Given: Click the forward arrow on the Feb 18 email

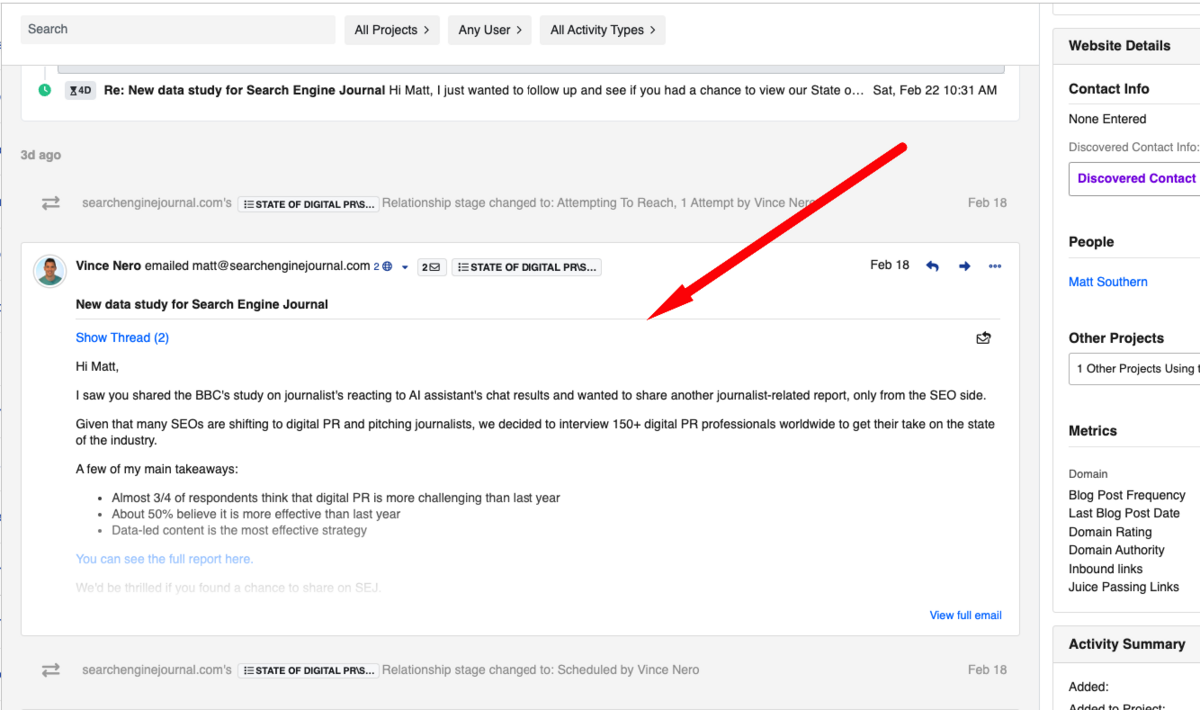Looking at the screenshot, I should (x=963, y=266).
